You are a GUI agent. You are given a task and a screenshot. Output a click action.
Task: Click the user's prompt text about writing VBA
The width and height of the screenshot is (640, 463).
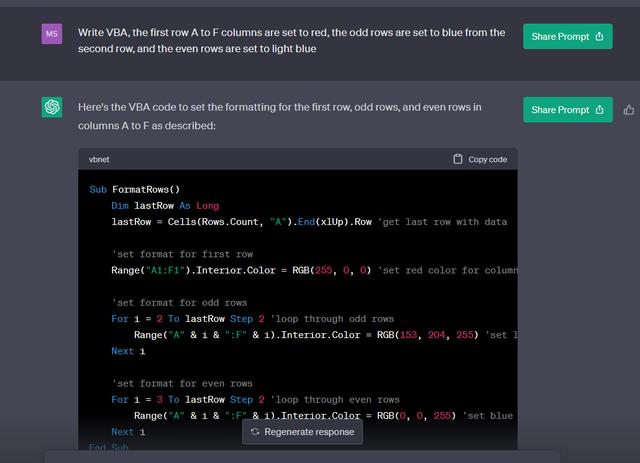tap(291, 40)
